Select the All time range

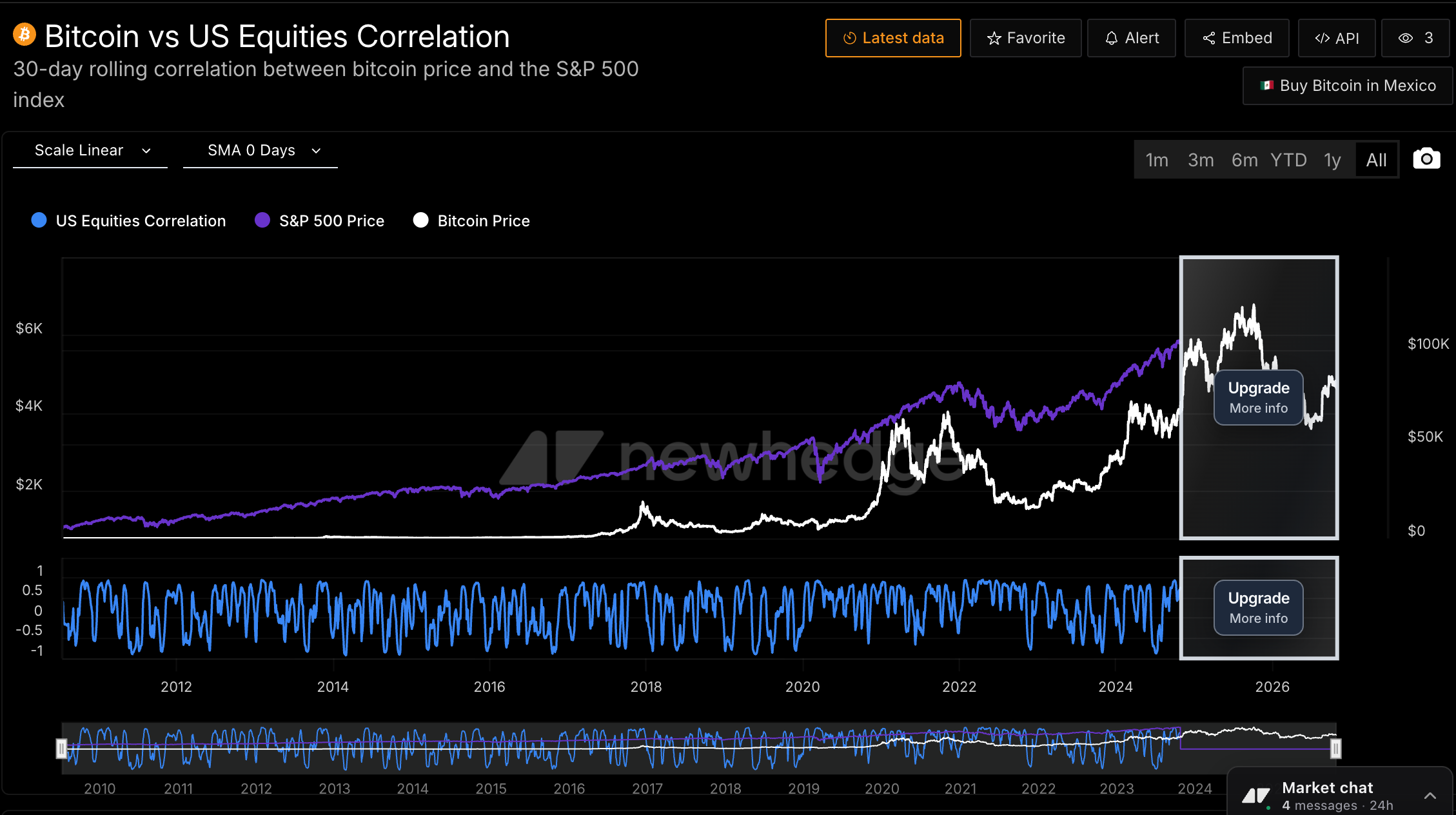[1376, 160]
